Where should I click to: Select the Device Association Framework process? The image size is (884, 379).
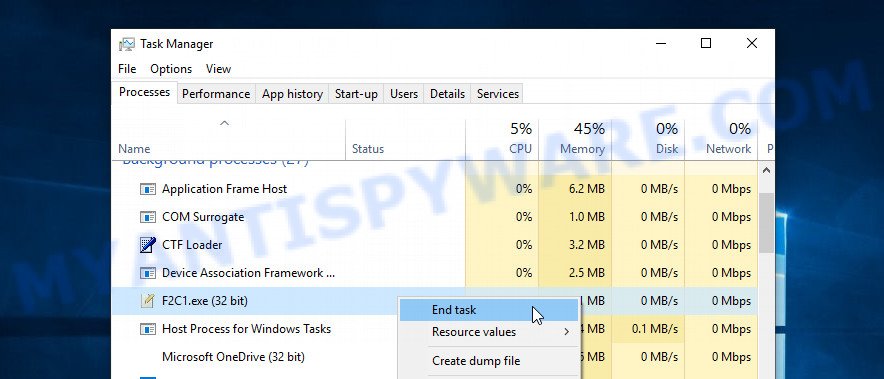[435, 273]
